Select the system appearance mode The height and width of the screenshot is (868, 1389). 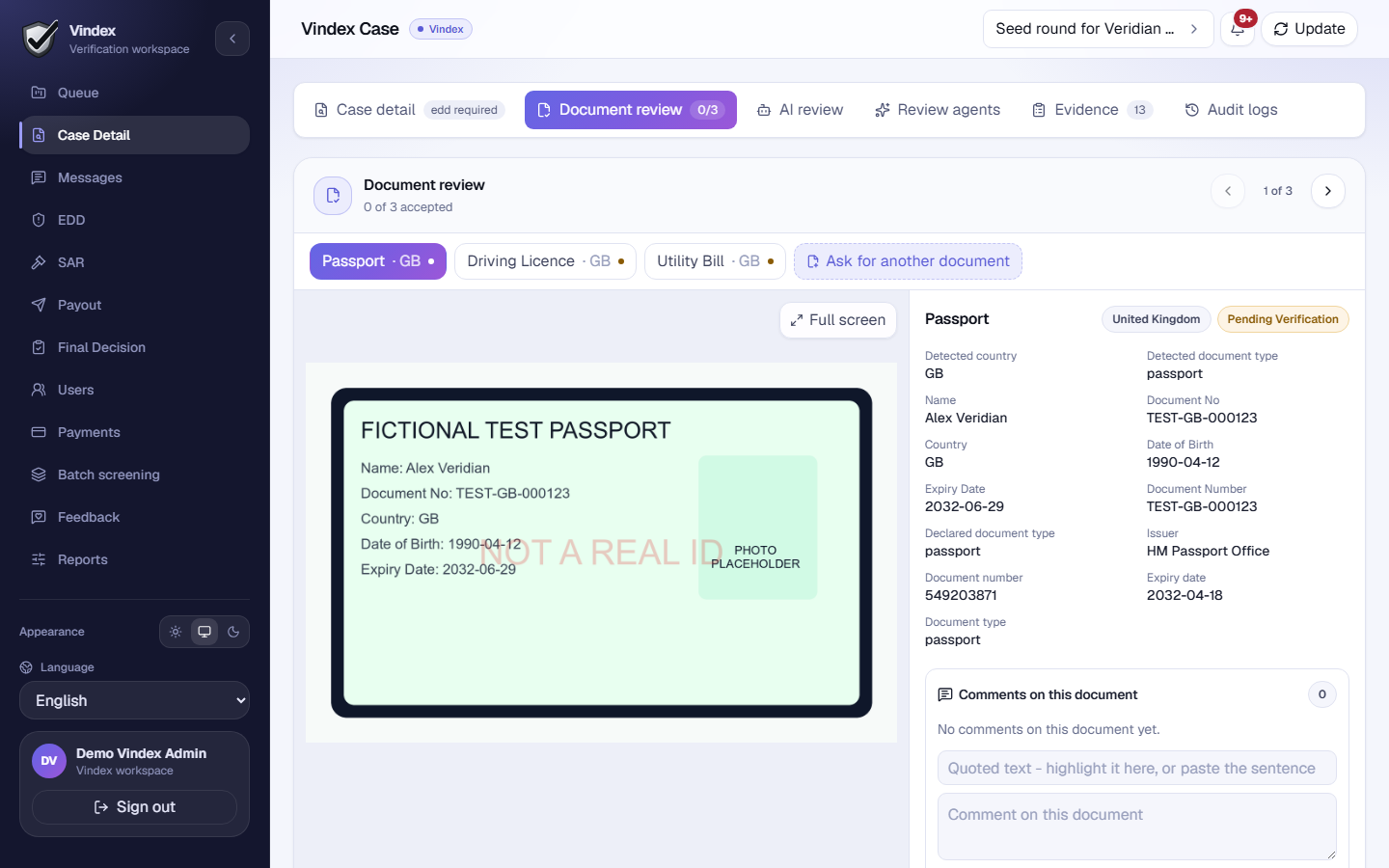click(204, 632)
